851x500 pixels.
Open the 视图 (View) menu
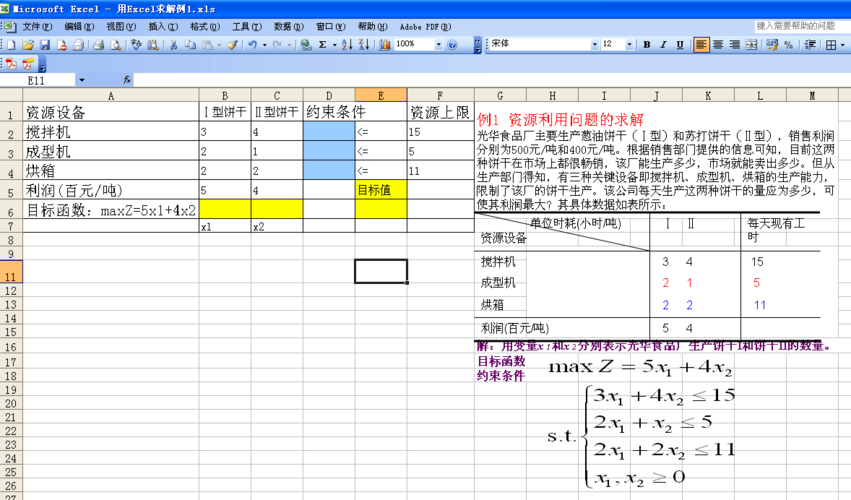tap(120, 27)
